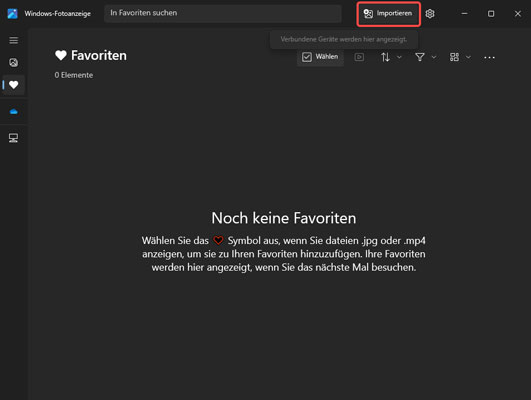Click the filter funnel icon
Image resolution: width=531 pixels, height=400 pixels.
(x=420, y=57)
